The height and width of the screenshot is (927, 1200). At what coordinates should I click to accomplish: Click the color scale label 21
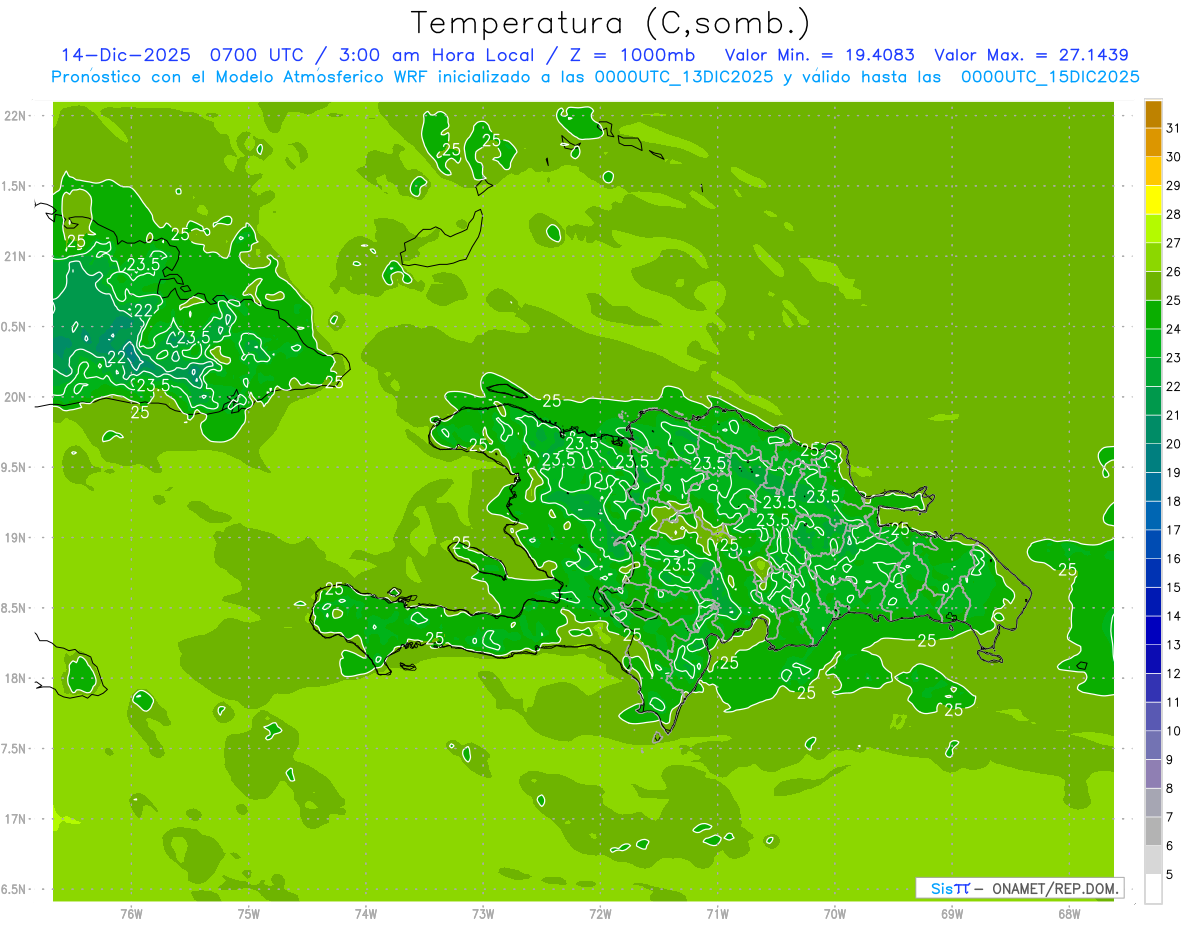tap(1173, 415)
